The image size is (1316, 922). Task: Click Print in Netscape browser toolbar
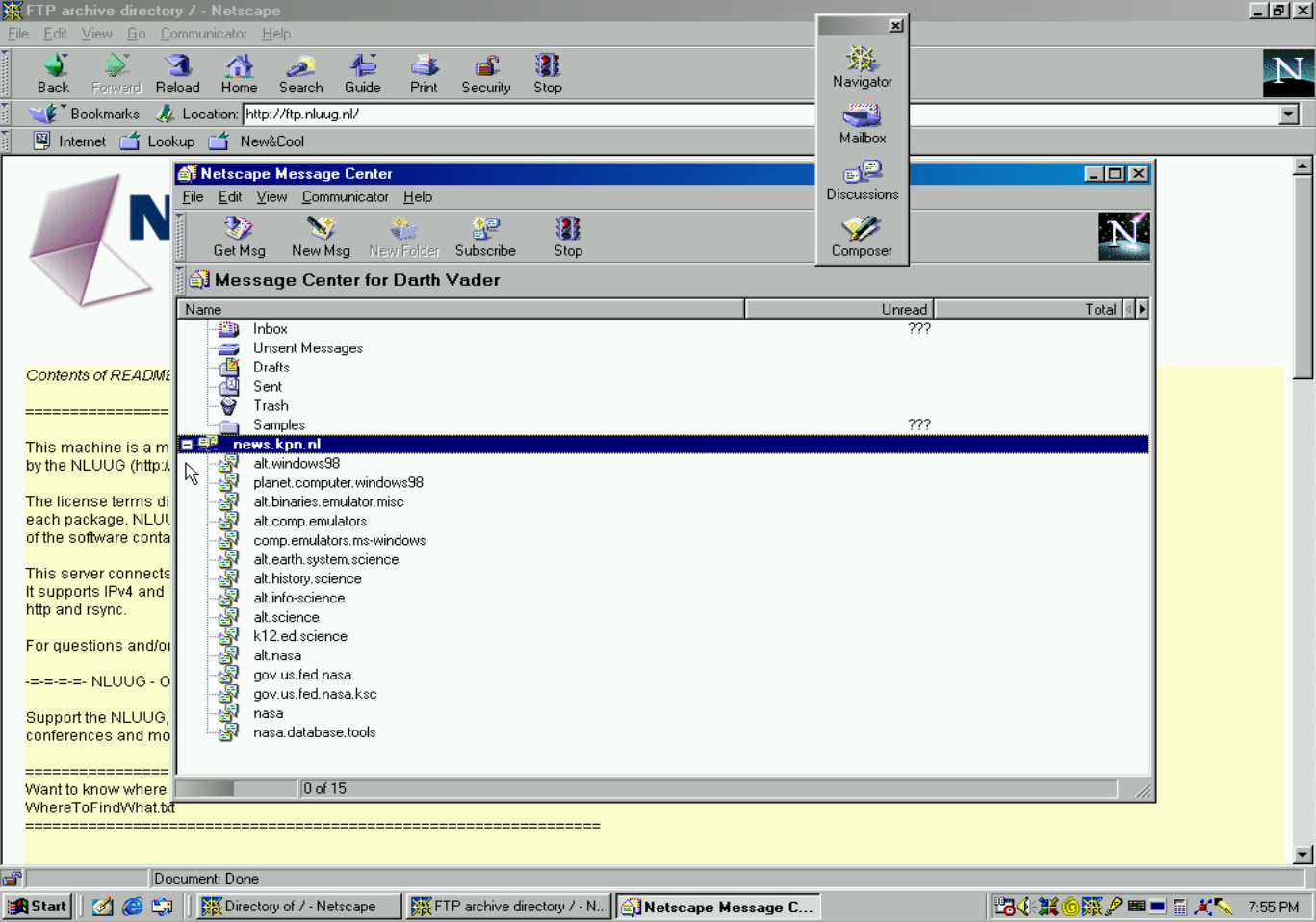click(424, 73)
